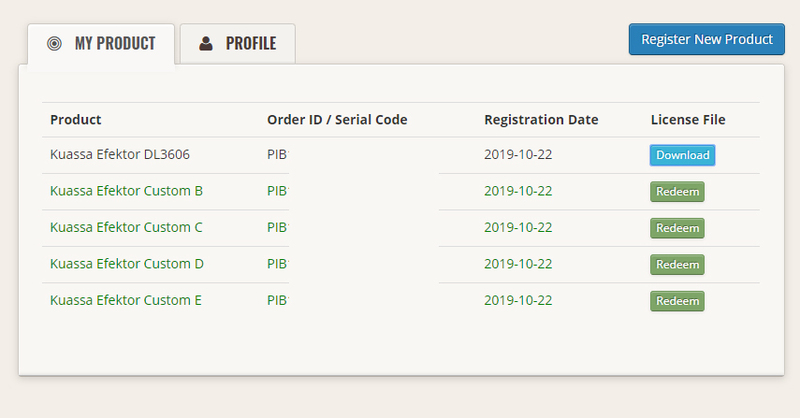Redeem license for Efektor Custom D
Image resolution: width=800 pixels, height=418 pixels.
point(677,264)
